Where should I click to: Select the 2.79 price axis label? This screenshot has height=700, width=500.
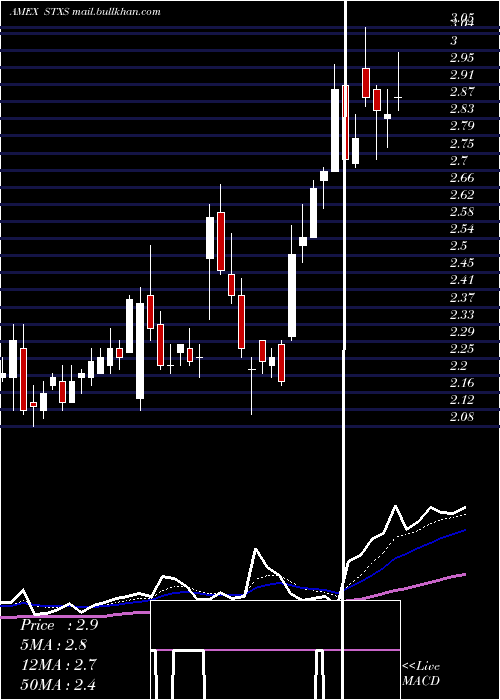point(462,126)
